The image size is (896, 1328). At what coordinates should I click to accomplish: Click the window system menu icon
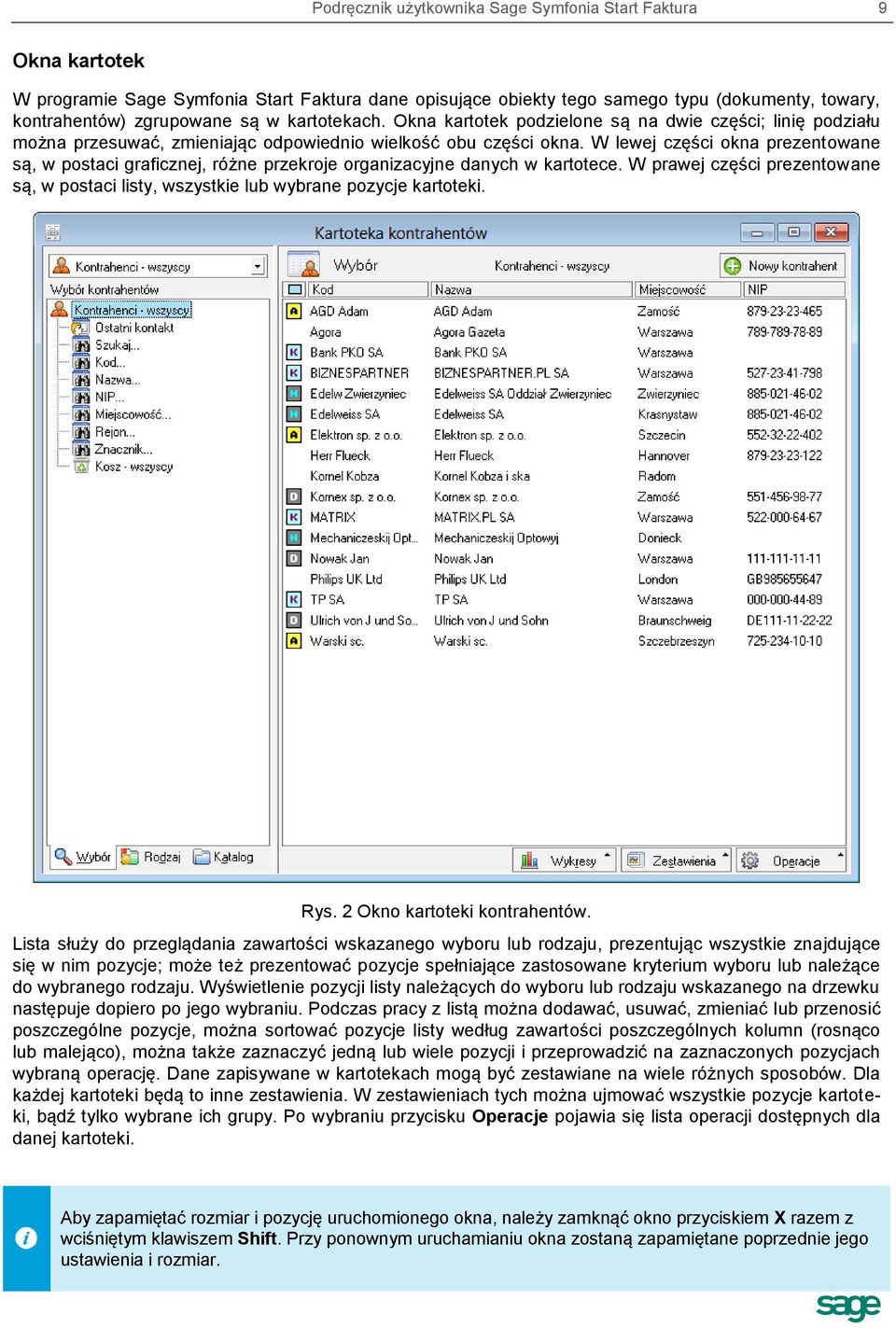click(x=53, y=232)
